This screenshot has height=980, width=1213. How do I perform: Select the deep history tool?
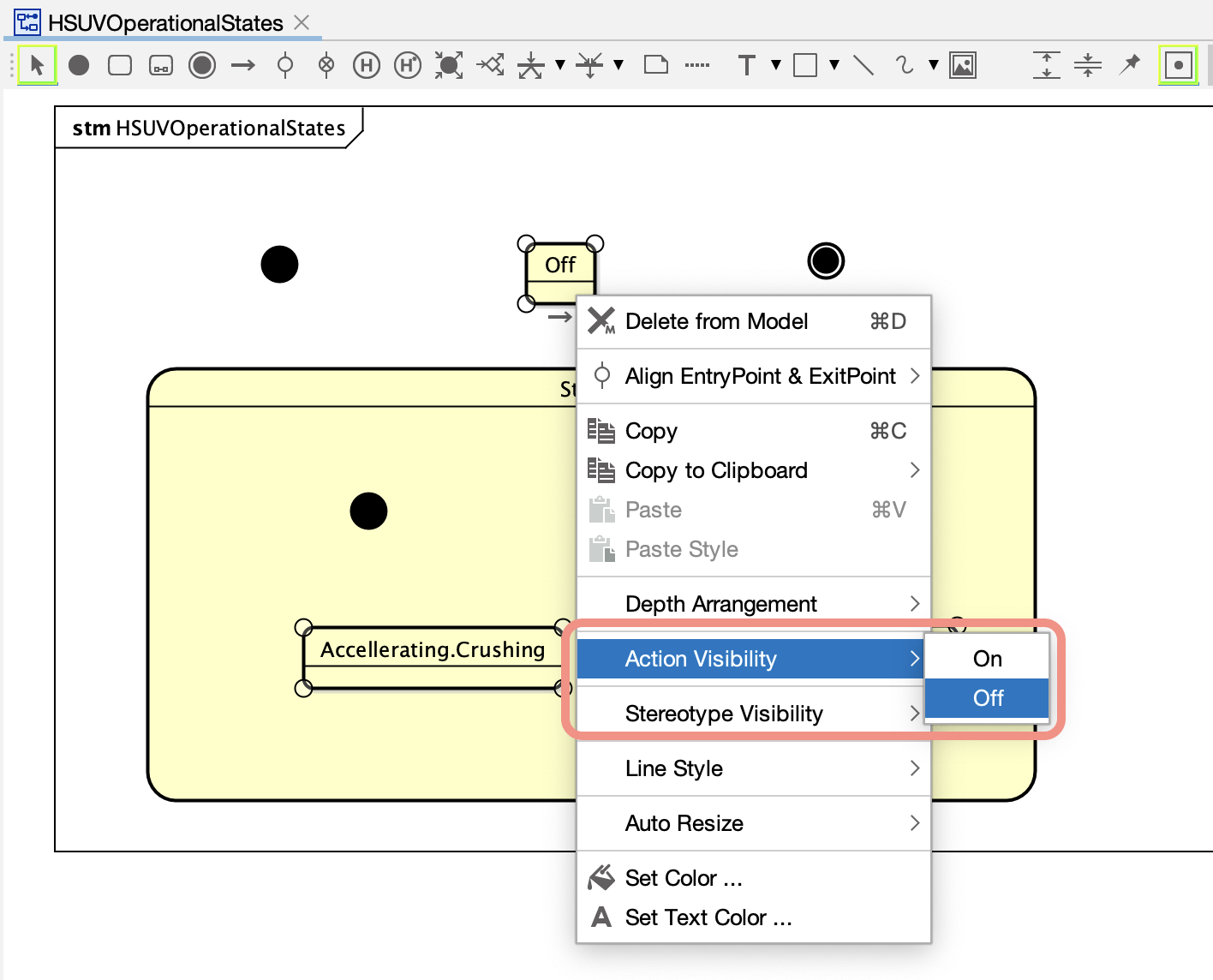coord(408,65)
